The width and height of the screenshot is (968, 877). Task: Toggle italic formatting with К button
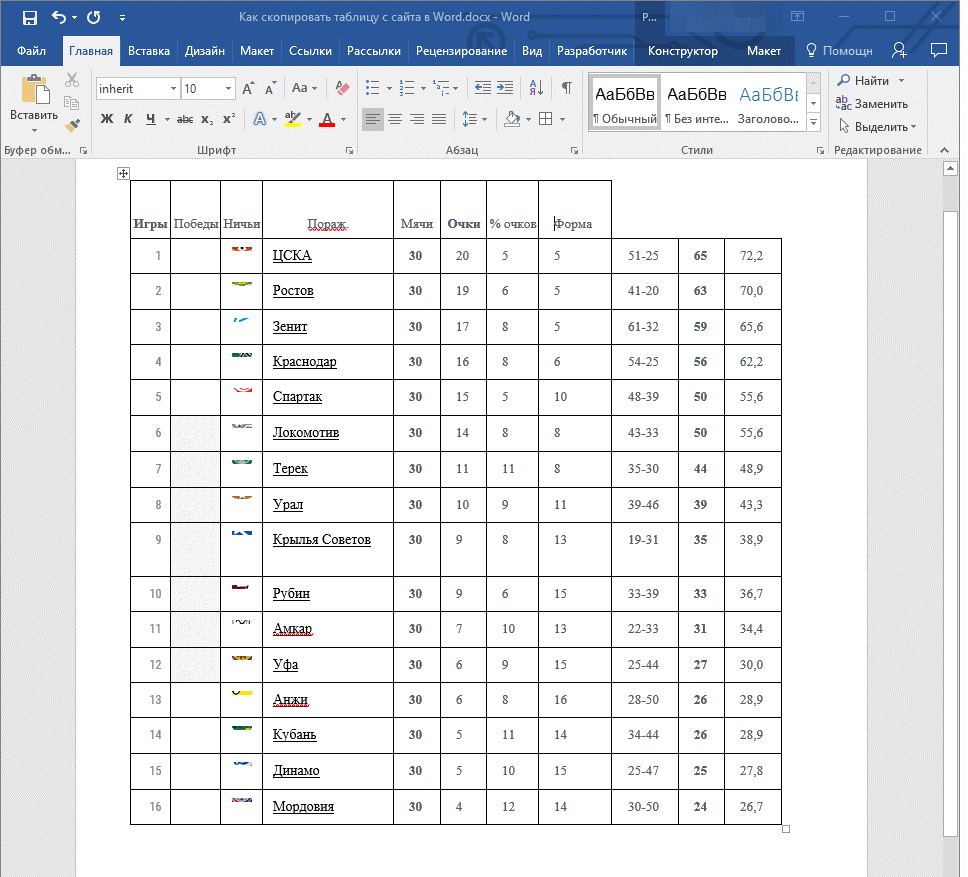point(129,119)
